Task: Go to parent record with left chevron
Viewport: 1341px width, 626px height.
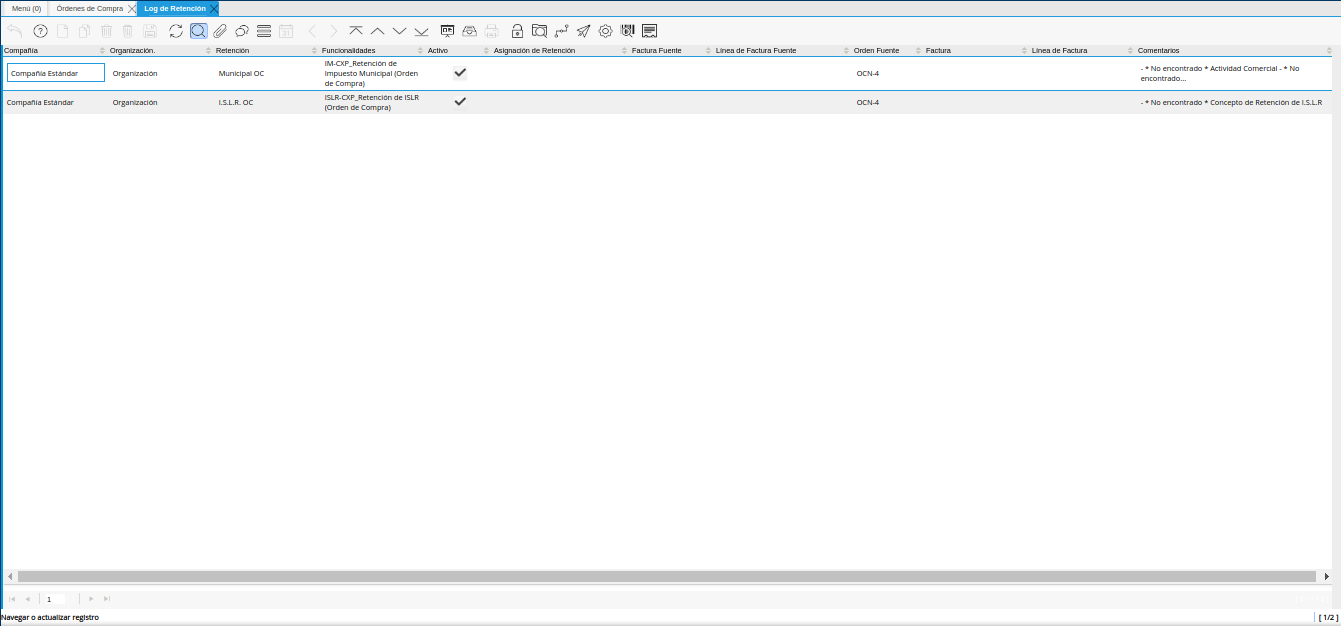Action: point(312,31)
